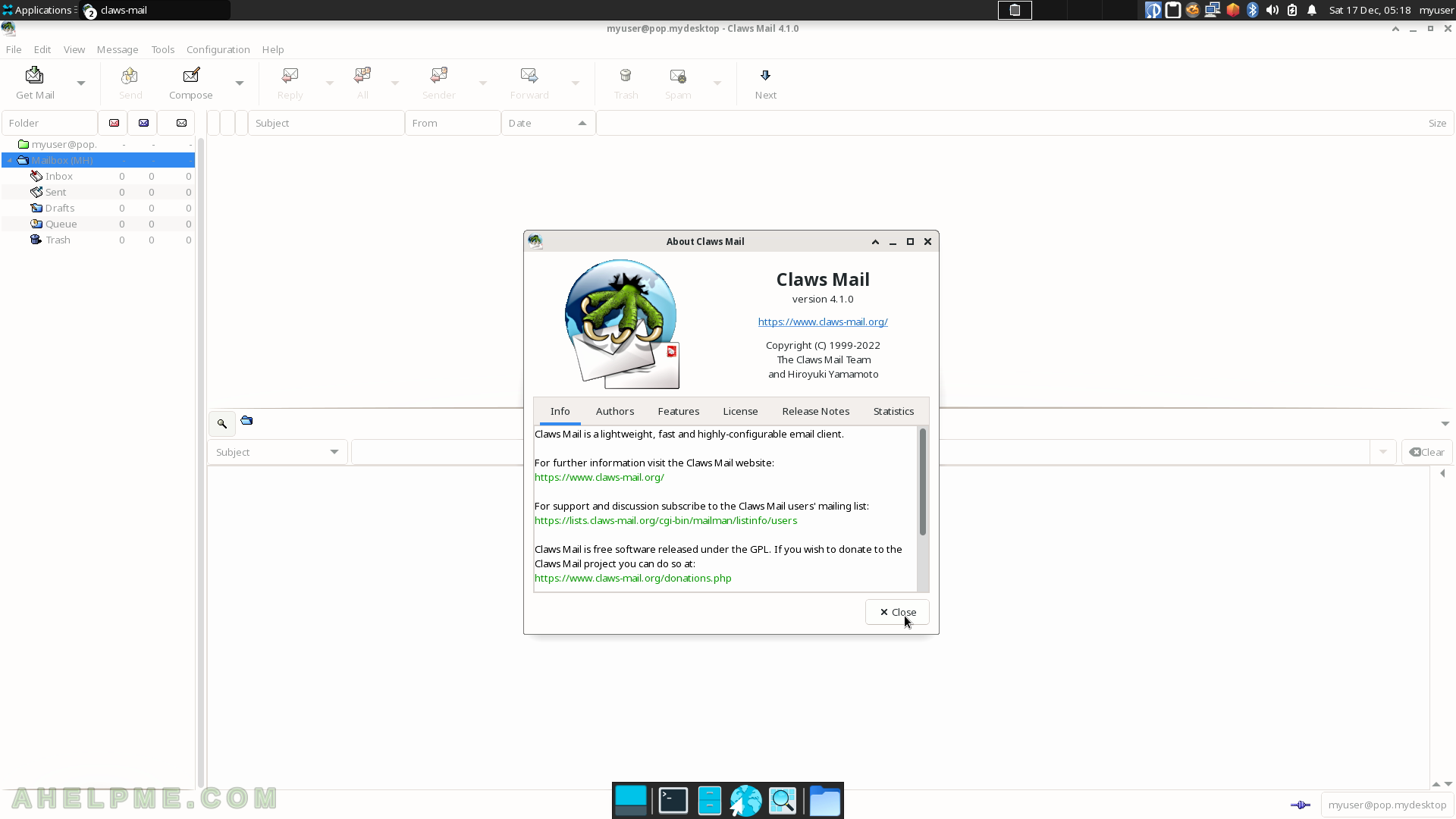
Task: Open terminal from the bottom dock
Action: [x=673, y=801]
